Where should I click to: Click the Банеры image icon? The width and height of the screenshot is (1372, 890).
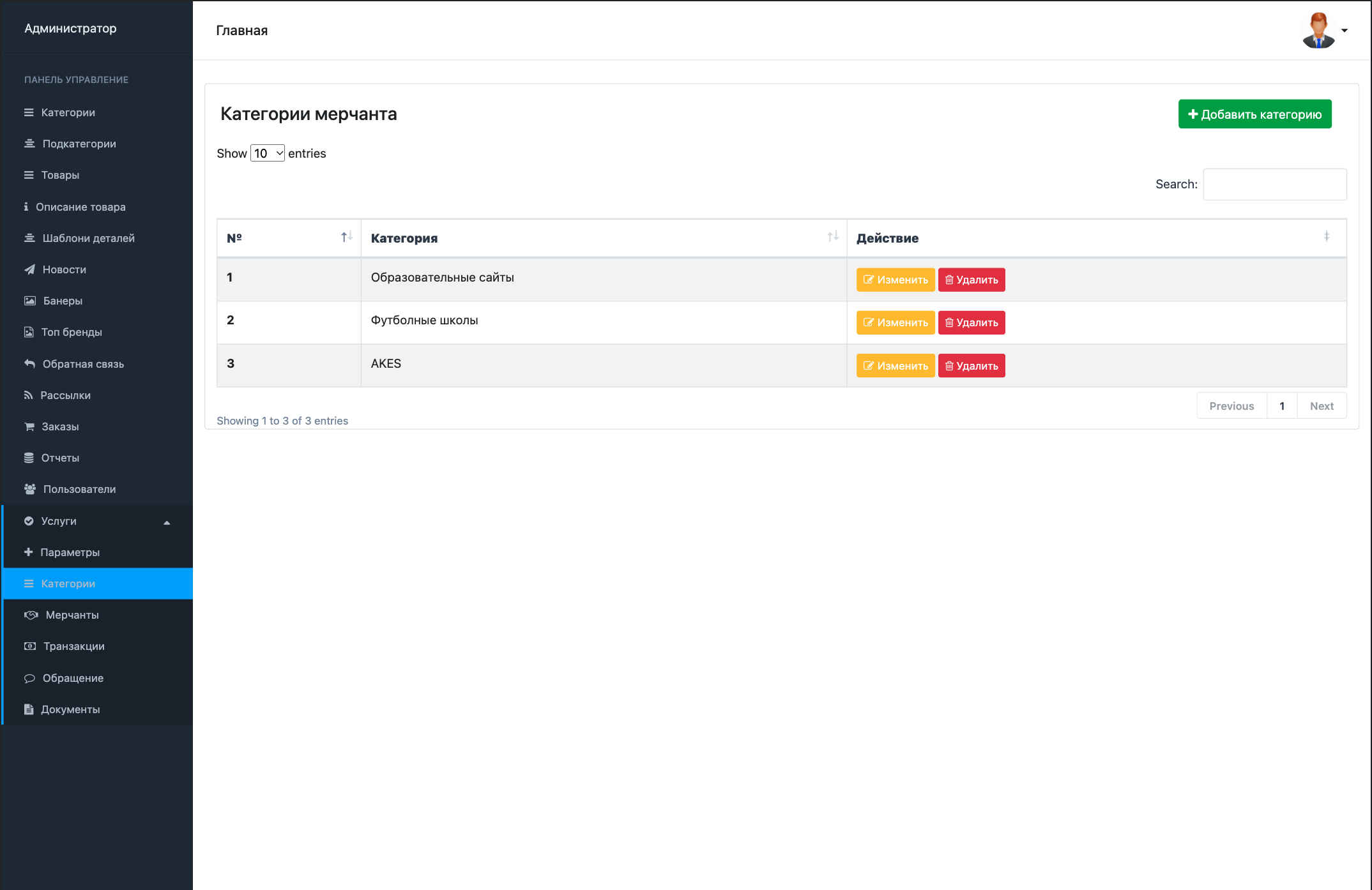30,301
